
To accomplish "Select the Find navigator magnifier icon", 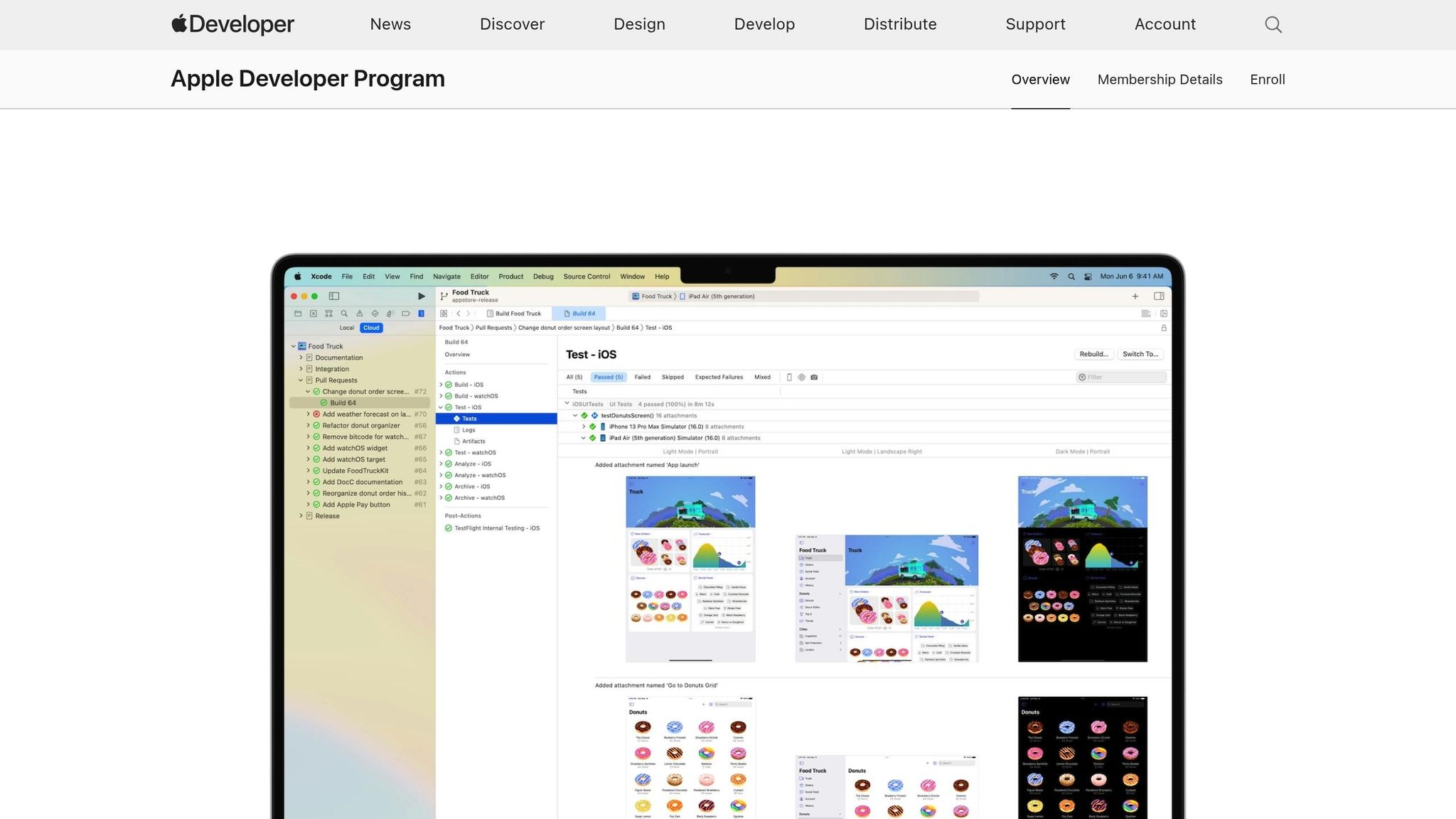I will click(x=345, y=313).
